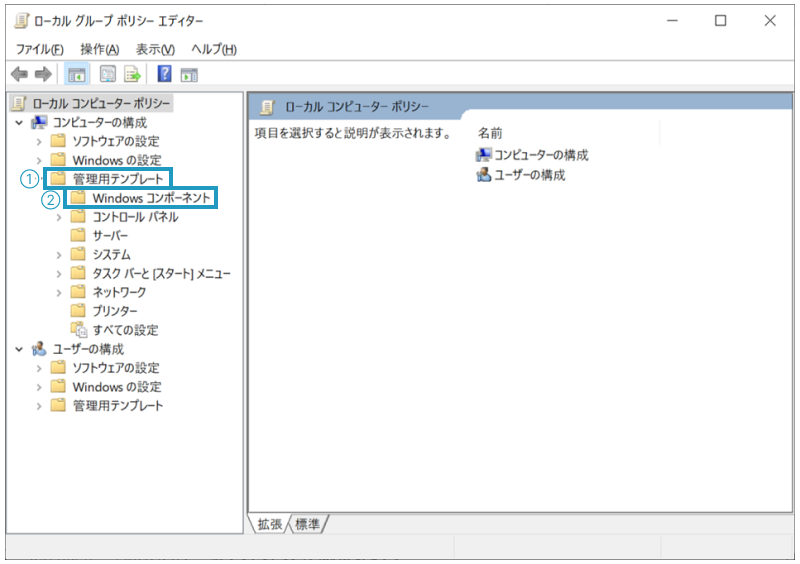Viewport: 800px width, 564px height.
Task: Toggle the console tree show/hide icon
Action: pos(77,75)
